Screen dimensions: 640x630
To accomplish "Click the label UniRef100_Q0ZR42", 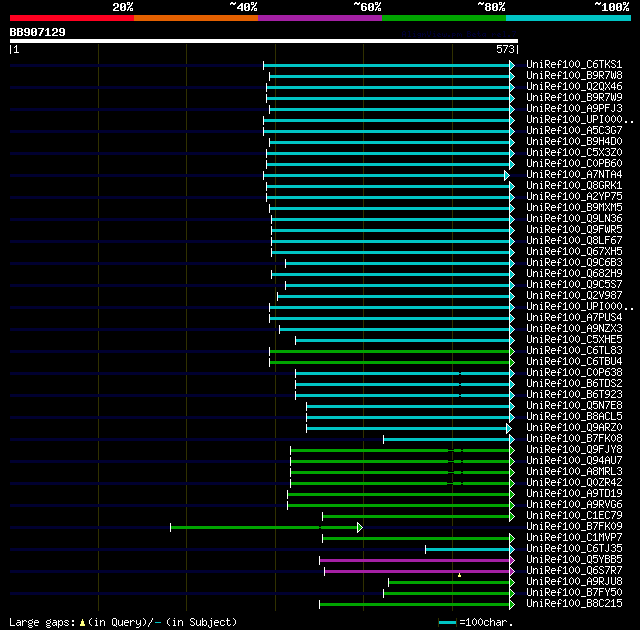I will (x=574, y=483).
